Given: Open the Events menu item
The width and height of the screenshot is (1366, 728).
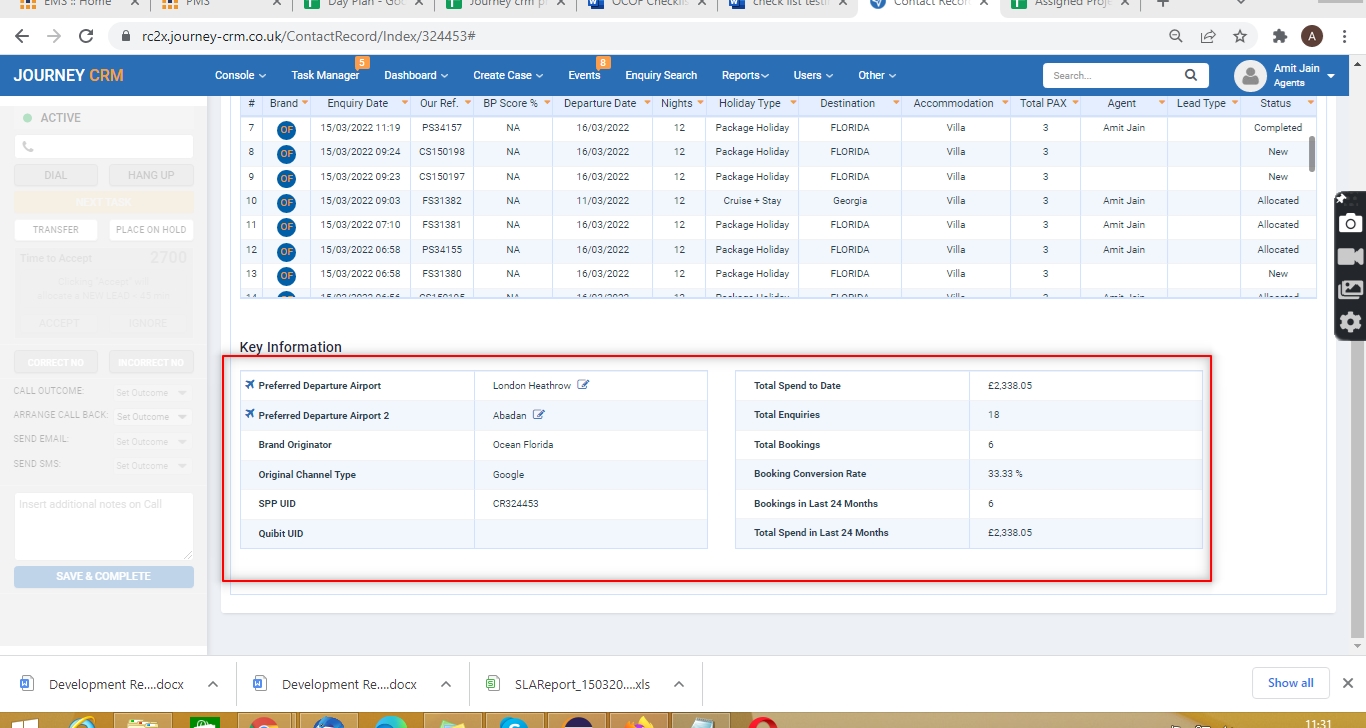Looking at the screenshot, I should [584, 75].
